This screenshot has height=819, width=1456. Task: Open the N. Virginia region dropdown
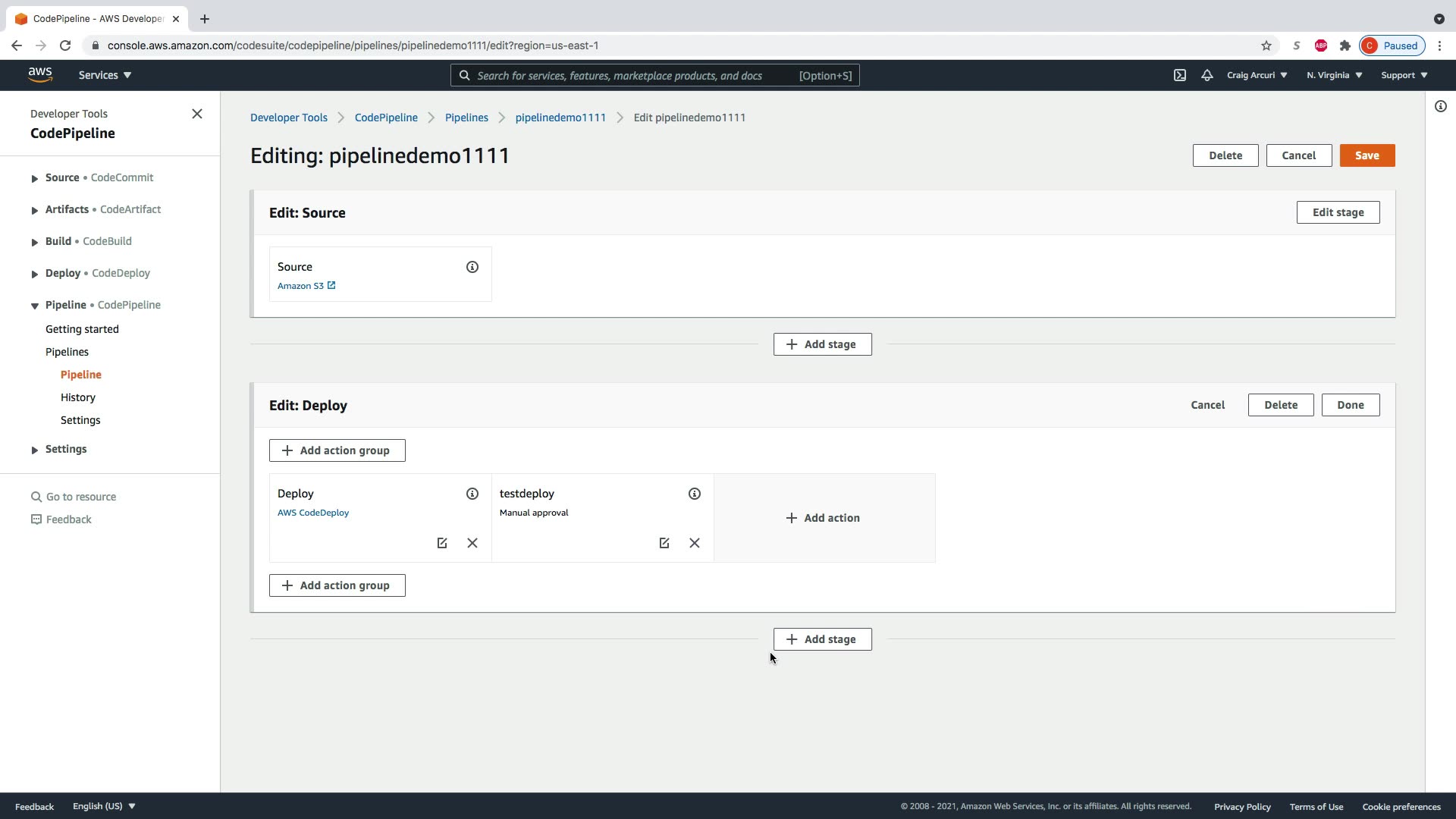(1334, 75)
